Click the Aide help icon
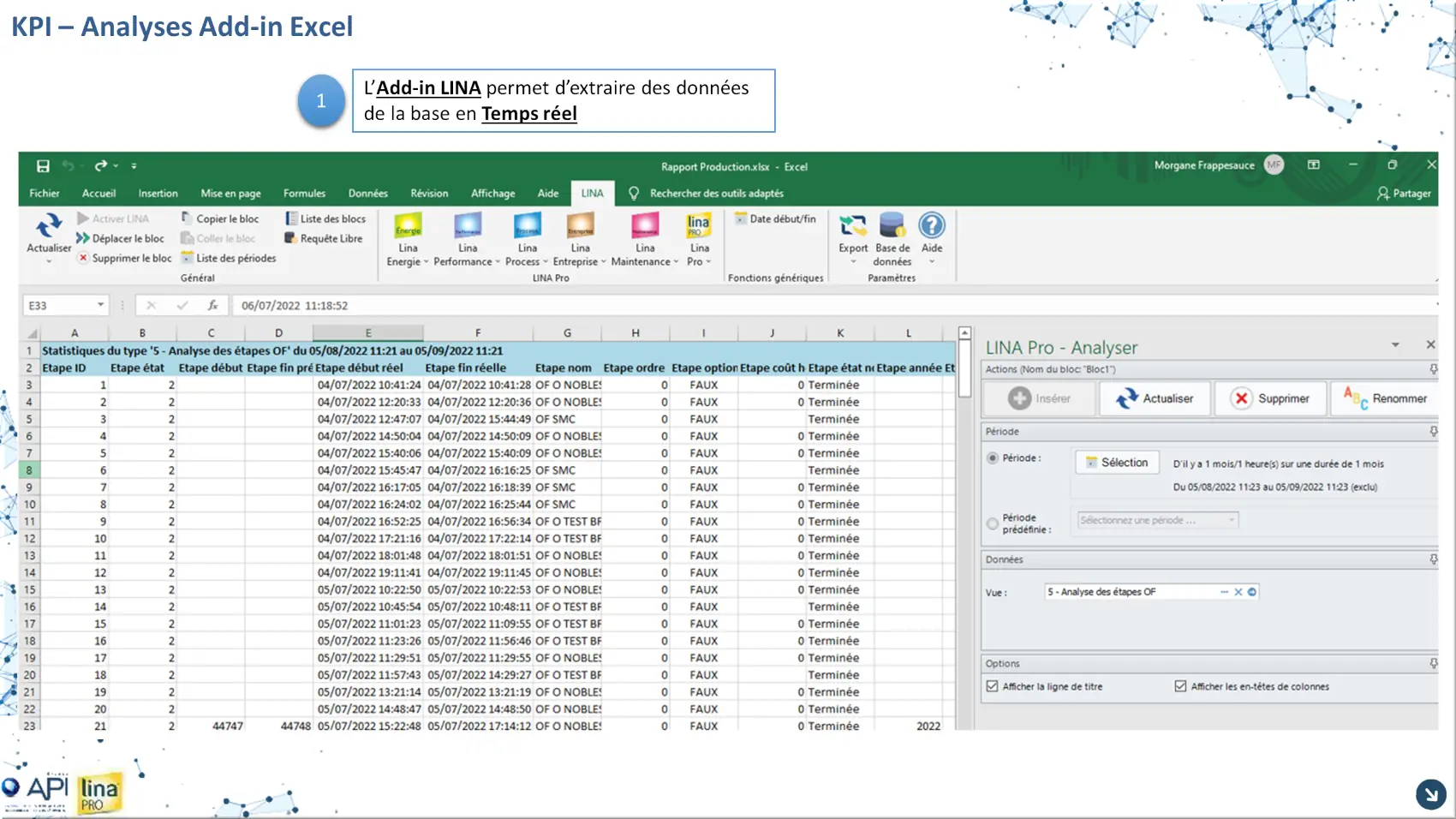The width and height of the screenshot is (1456, 819). pyautogui.click(x=932, y=226)
